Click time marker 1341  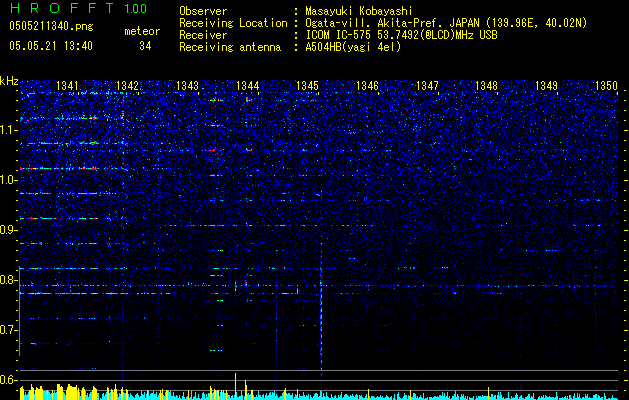tap(67, 85)
